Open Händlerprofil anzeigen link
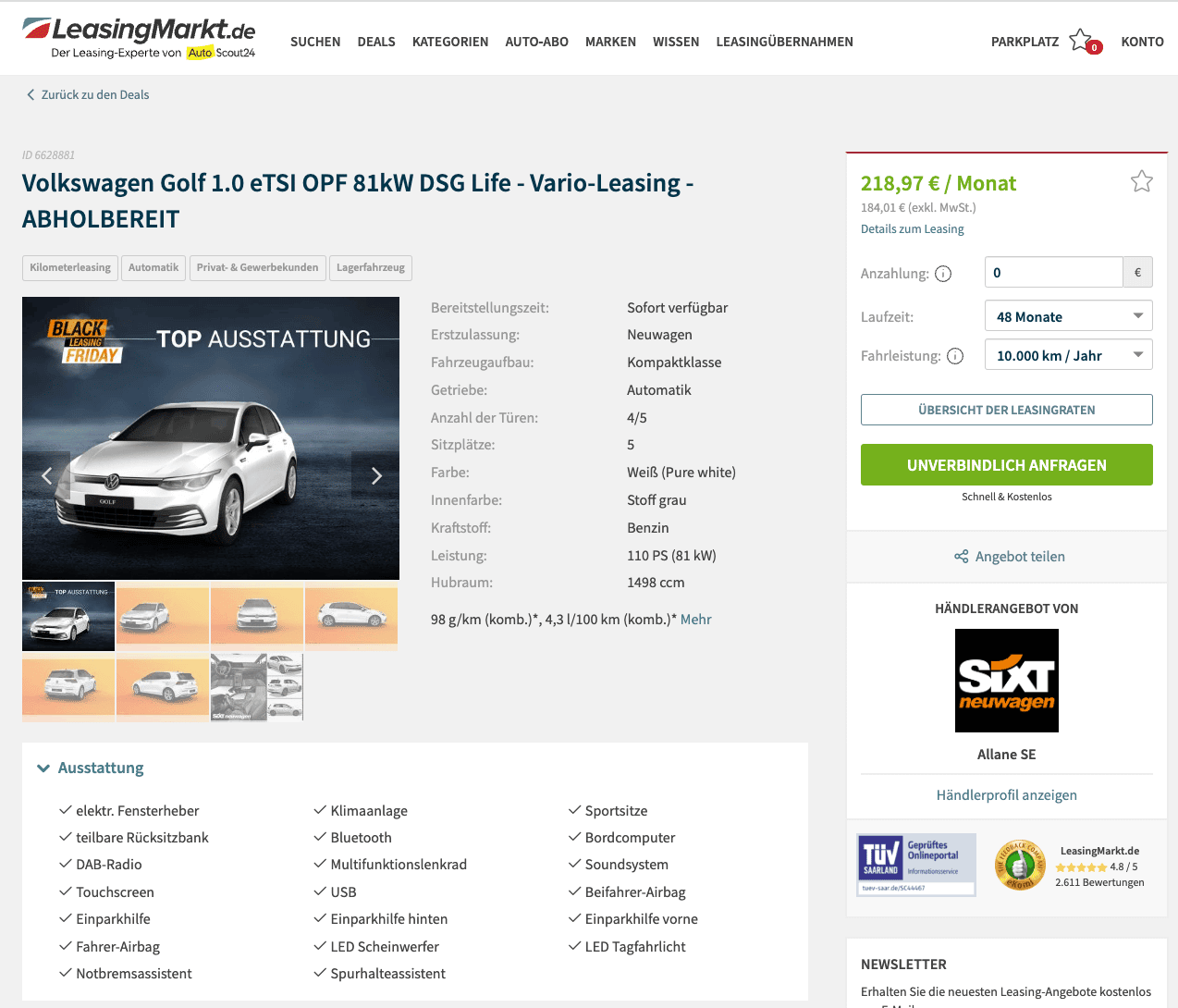Screen dimensions: 1178x1008 click(x=1007, y=795)
